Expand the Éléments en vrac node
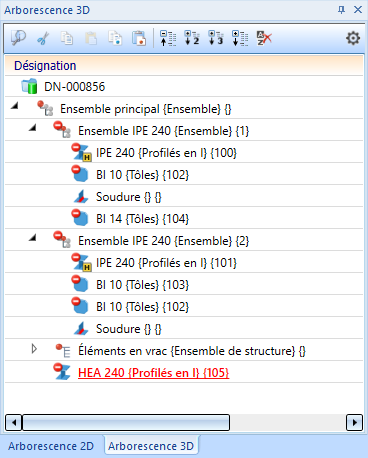 pyautogui.click(x=34, y=349)
